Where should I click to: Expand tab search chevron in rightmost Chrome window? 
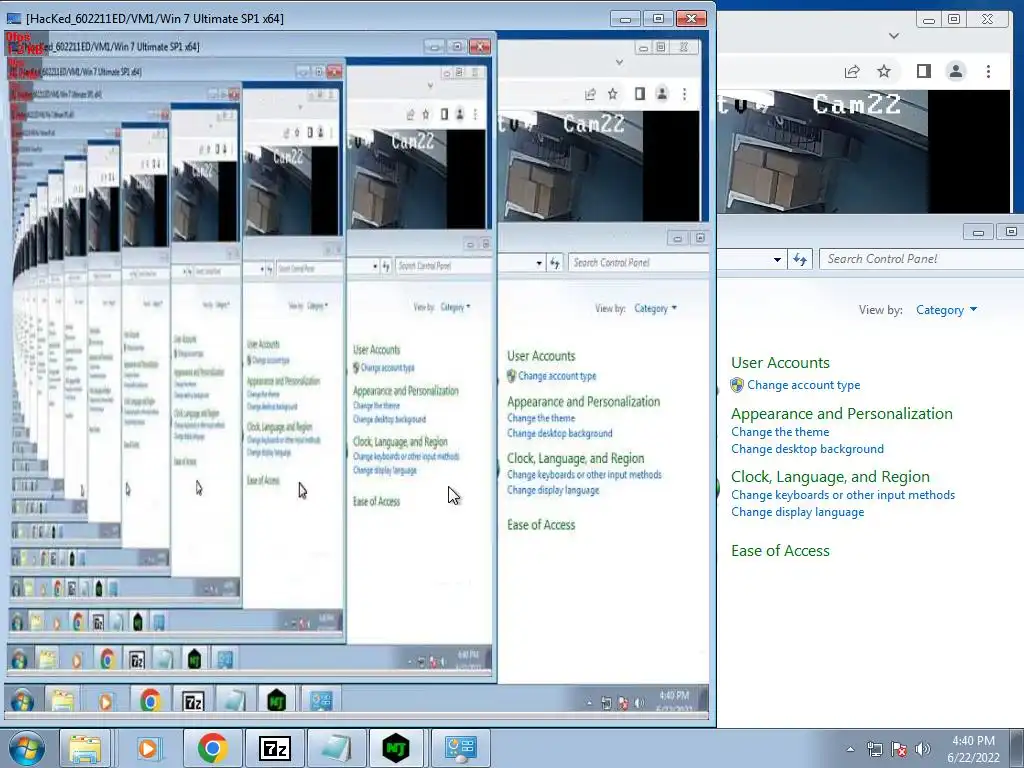tap(893, 36)
